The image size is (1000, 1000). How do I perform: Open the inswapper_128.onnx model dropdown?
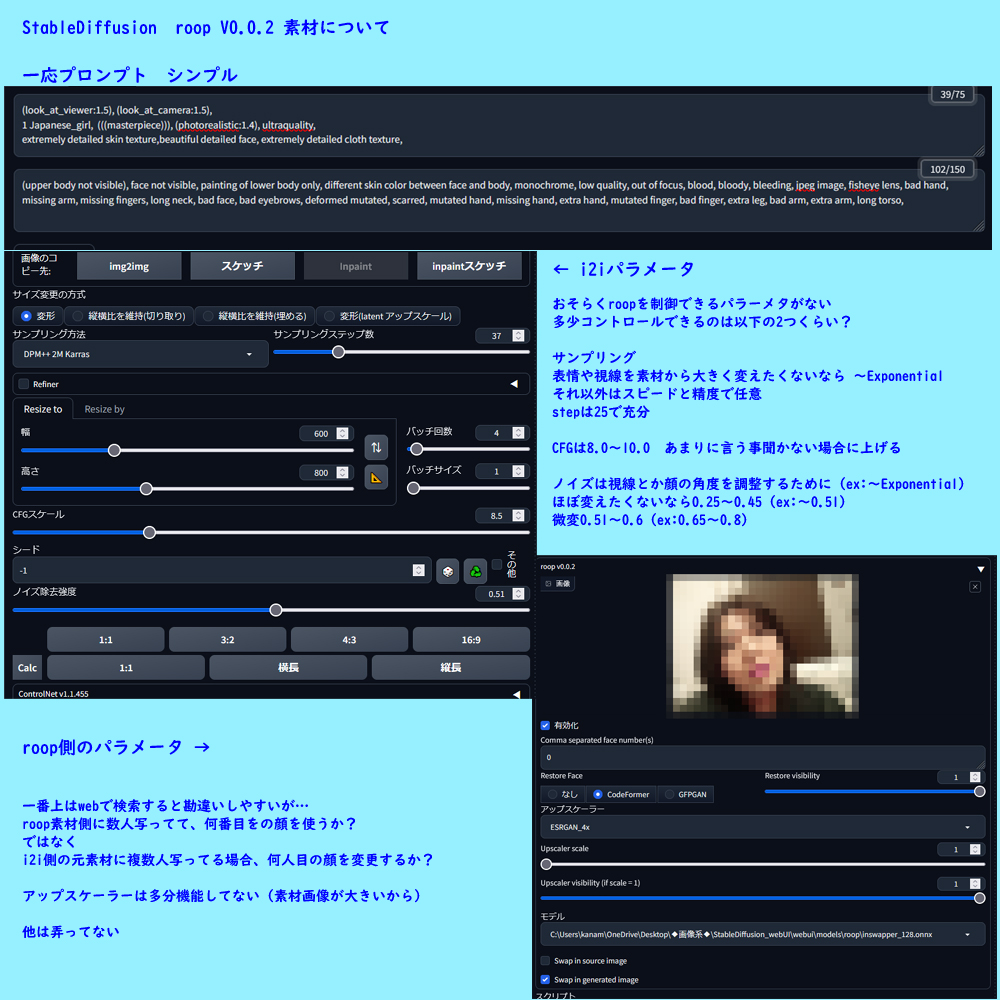[x=763, y=934]
